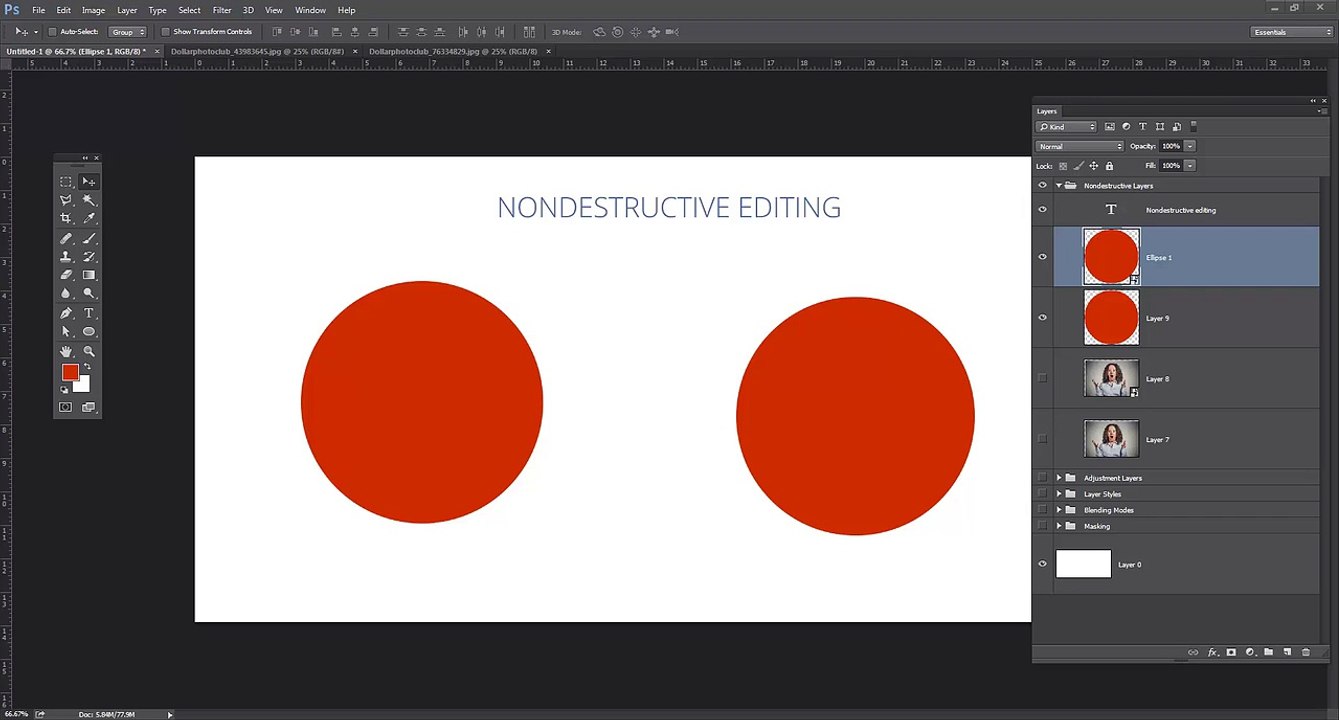Select the Eraser tool

tap(66, 275)
